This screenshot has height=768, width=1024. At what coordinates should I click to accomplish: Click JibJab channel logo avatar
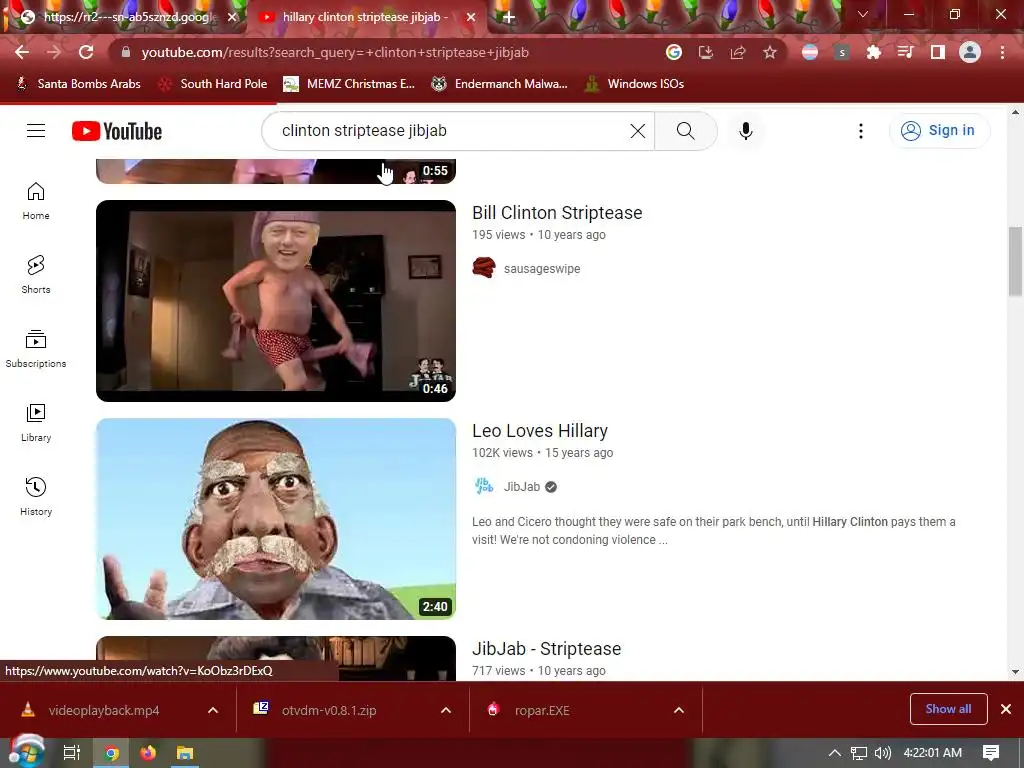[x=484, y=487]
